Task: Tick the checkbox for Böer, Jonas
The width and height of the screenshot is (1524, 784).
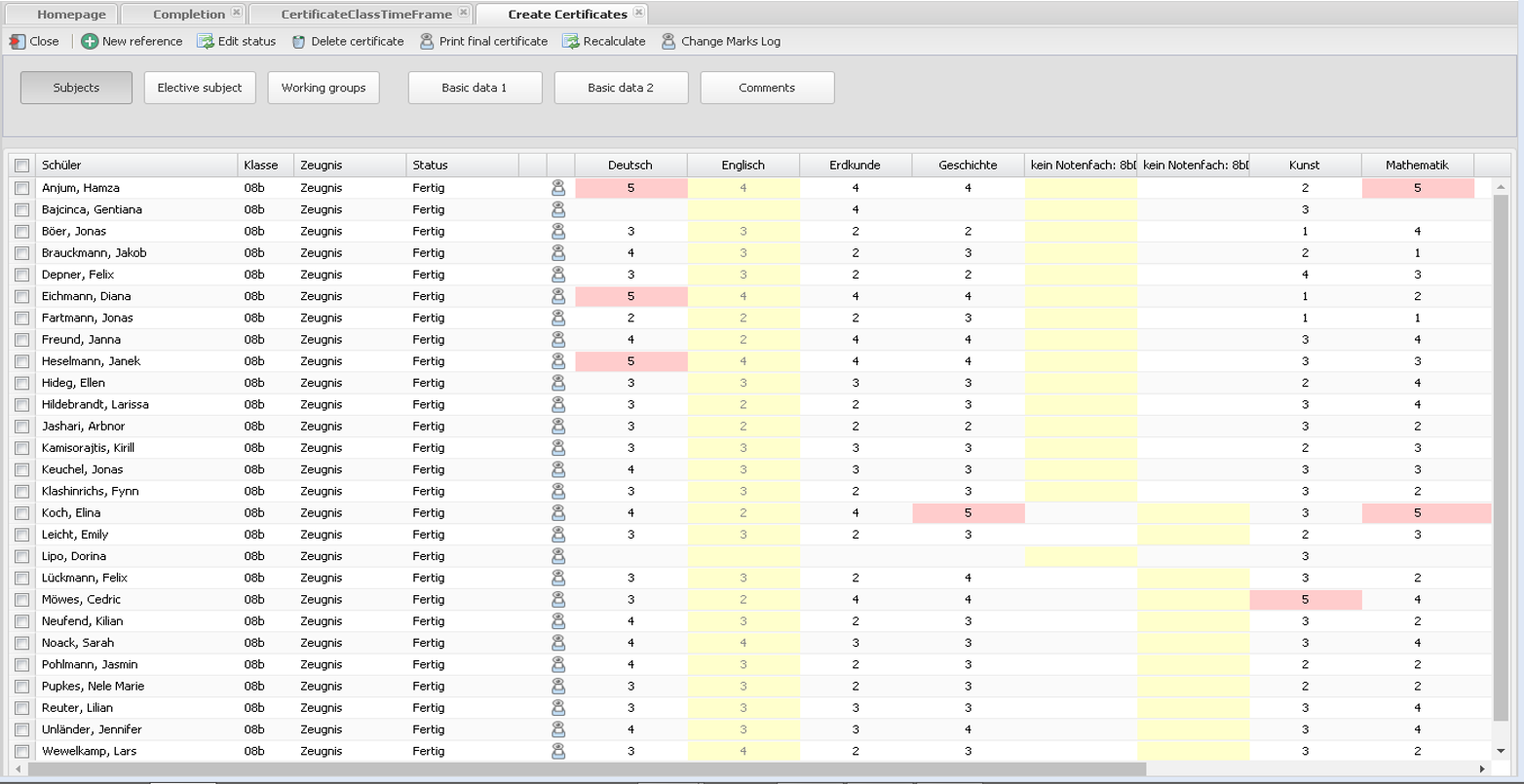Action: coord(21,232)
